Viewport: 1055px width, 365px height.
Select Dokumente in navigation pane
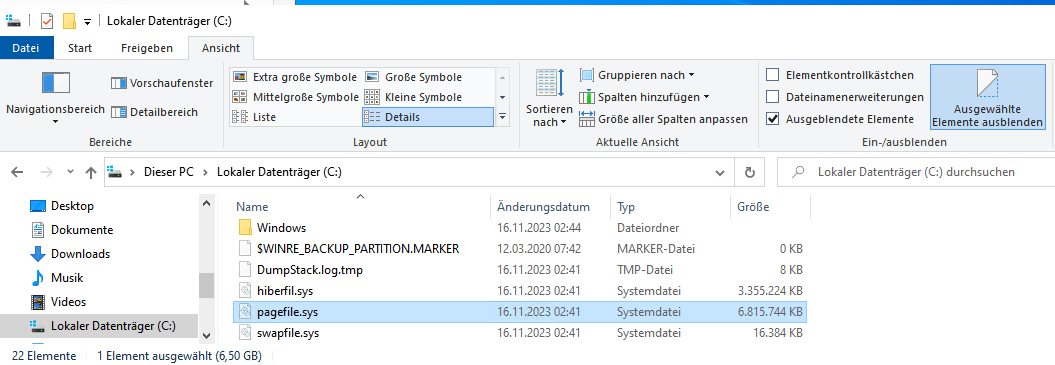click(x=81, y=230)
